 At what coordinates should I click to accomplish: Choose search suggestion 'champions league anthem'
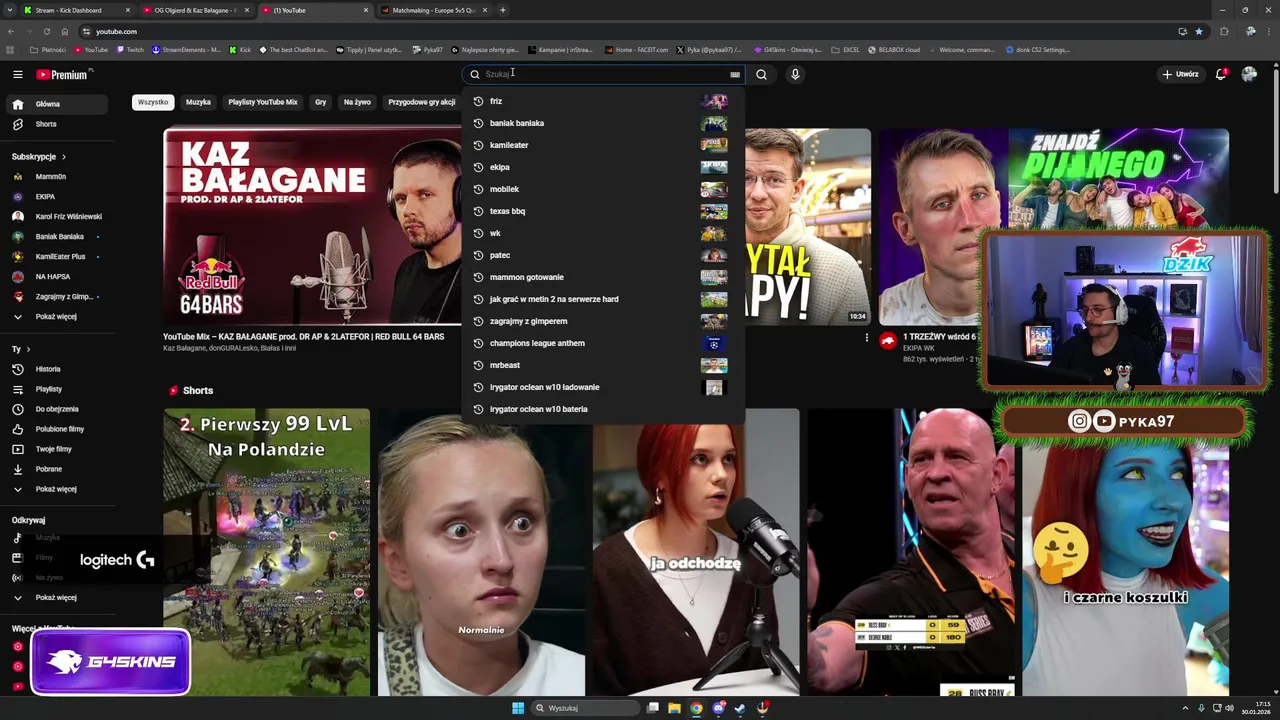pos(603,343)
